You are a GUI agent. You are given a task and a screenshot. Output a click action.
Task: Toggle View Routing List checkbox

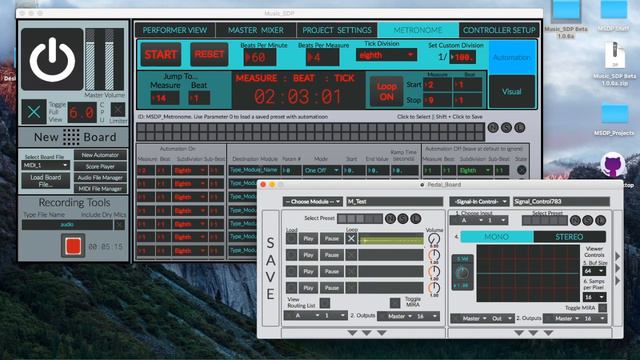click(325, 303)
